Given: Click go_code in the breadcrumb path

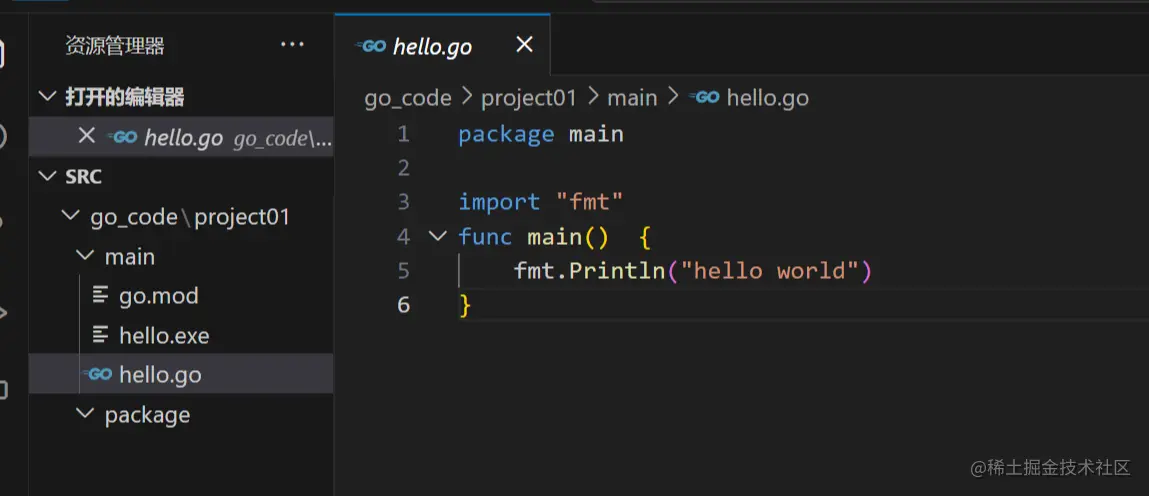Looking at the screenshot, I should 407,98.
